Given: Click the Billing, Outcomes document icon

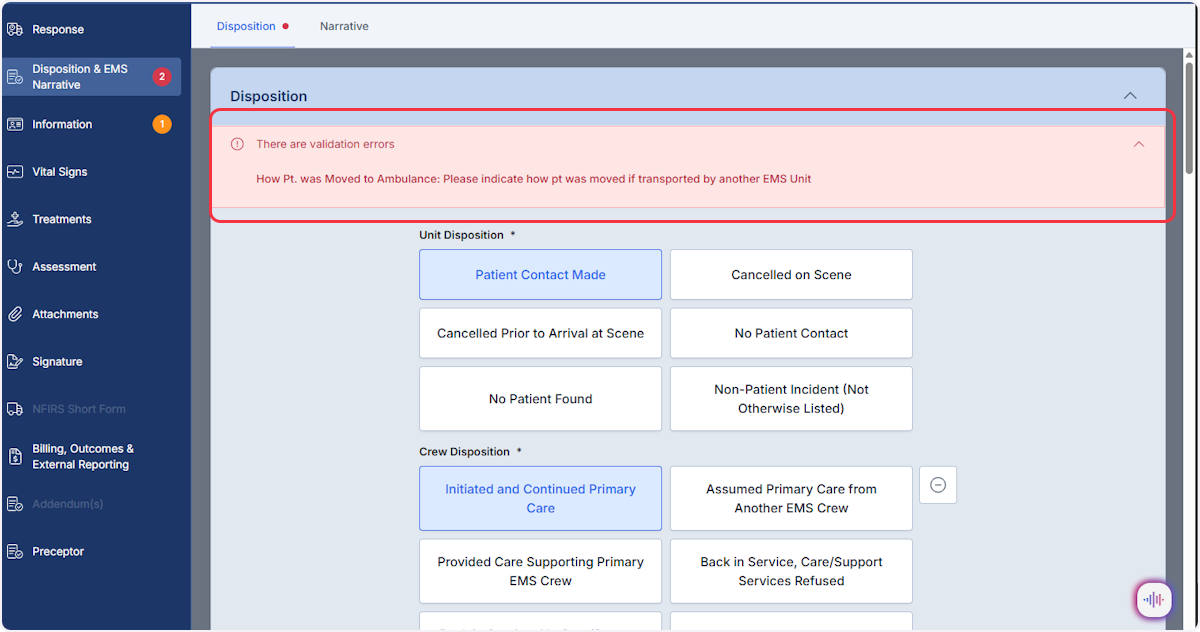Looking at the screenshot, I should [x=15, y=457].
